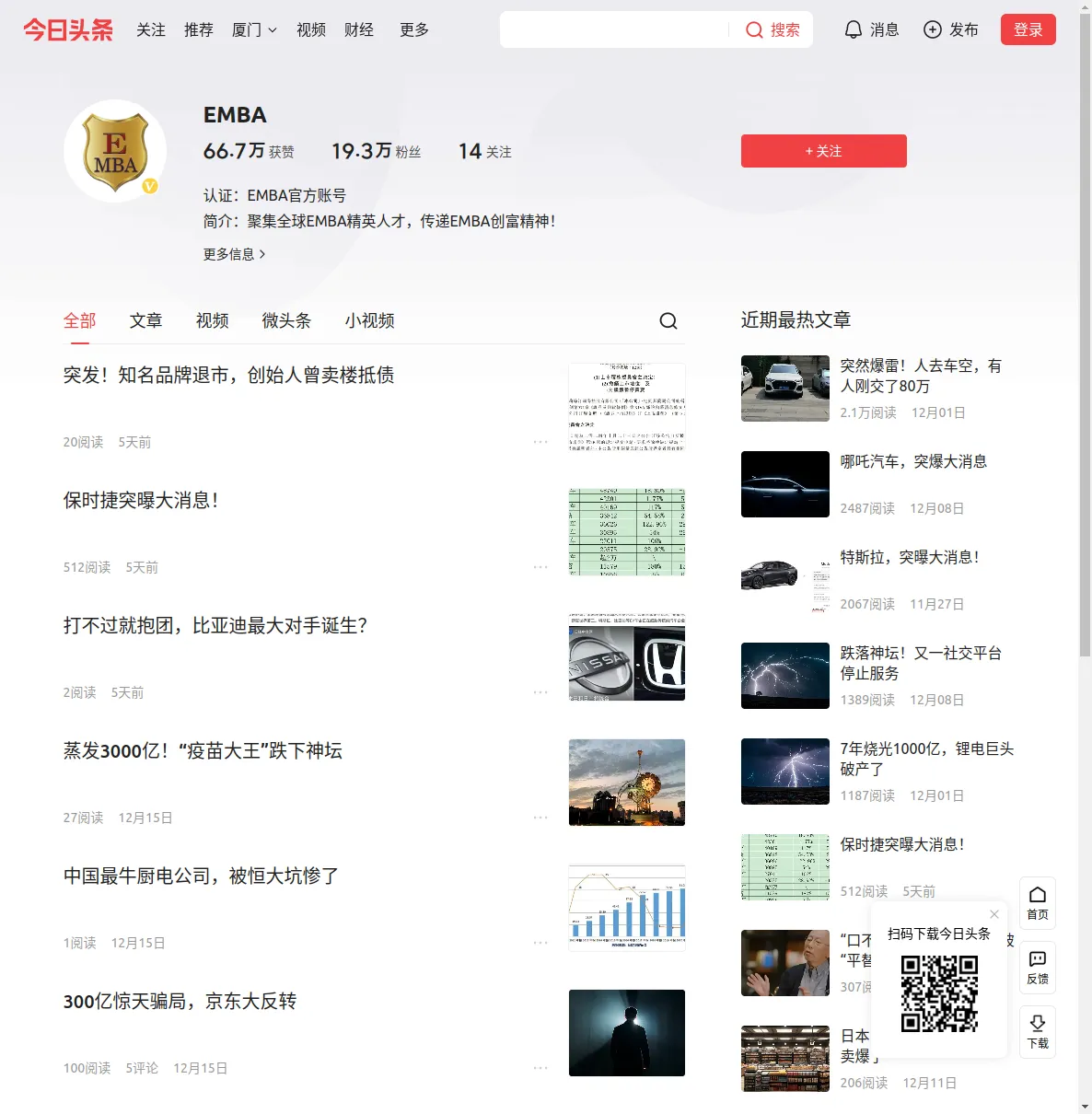Open article 300亿惊天骗局，京东大反转

[x=180, y=1001]
